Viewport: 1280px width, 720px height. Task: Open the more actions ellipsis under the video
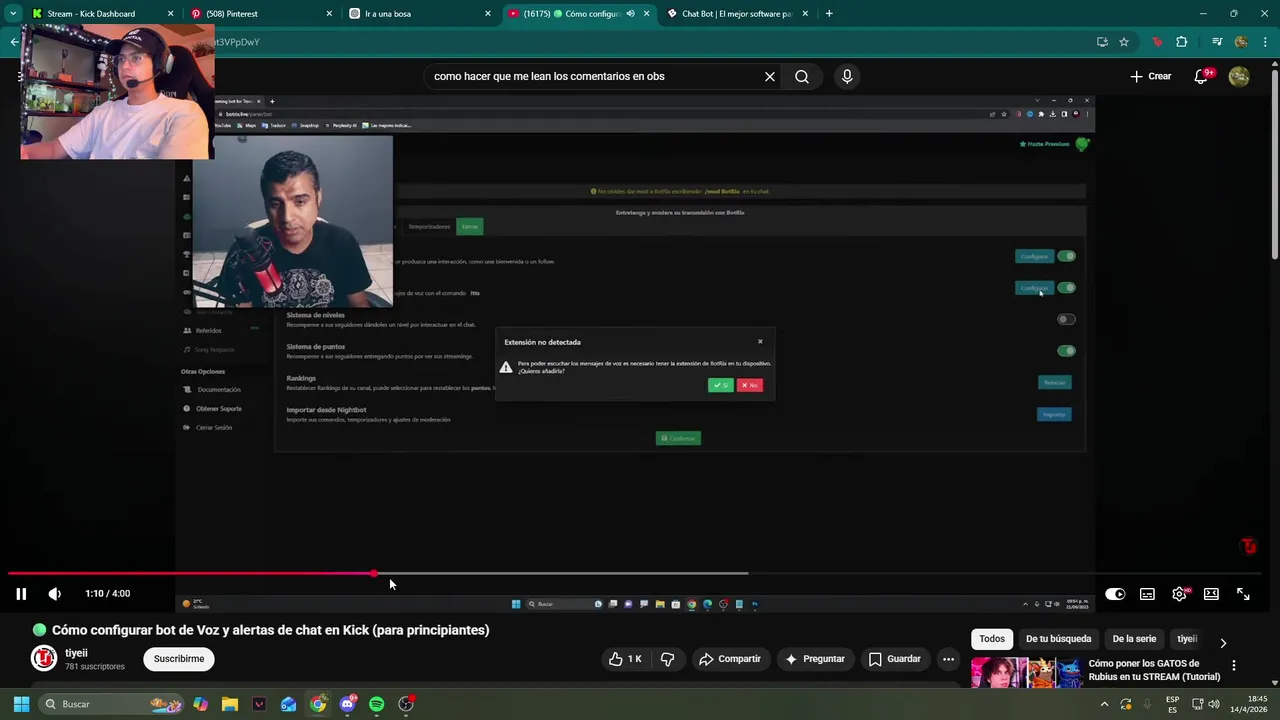(x=948, y=659)
